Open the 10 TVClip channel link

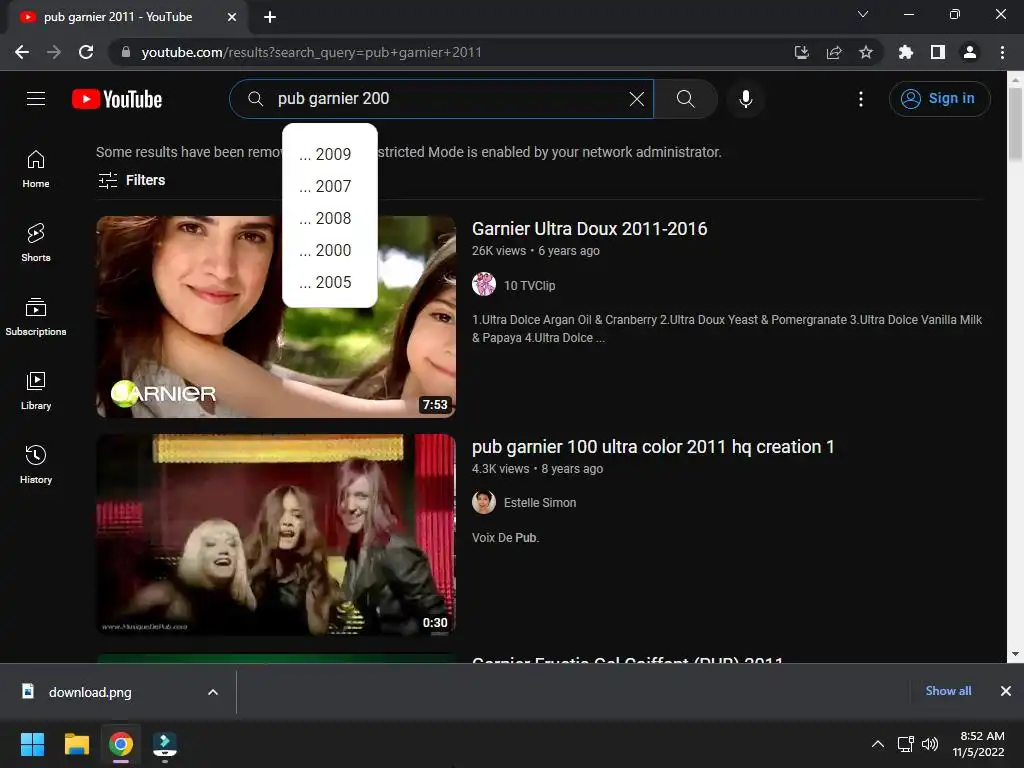click(x=529, y=285)
